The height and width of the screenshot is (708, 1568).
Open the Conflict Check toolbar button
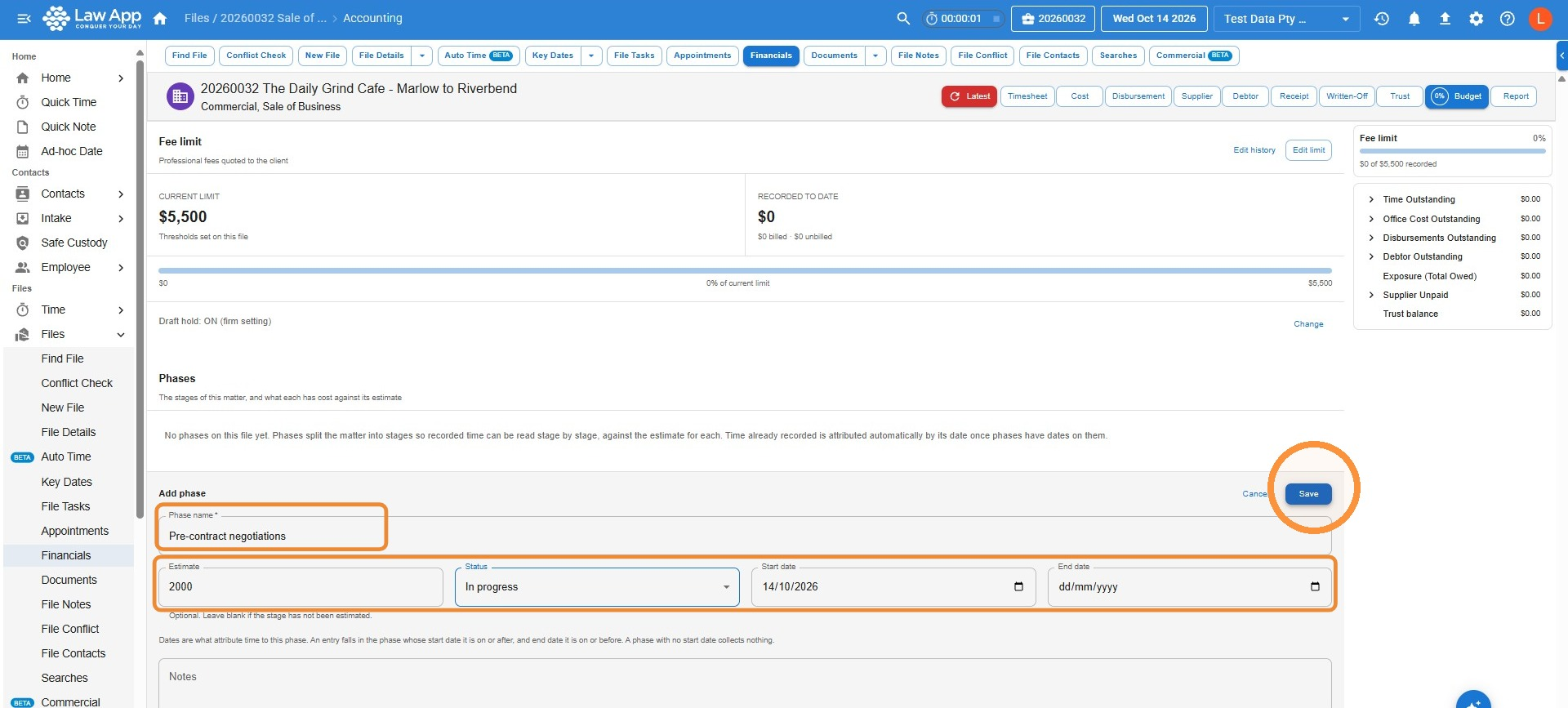(x=256, y=56)
